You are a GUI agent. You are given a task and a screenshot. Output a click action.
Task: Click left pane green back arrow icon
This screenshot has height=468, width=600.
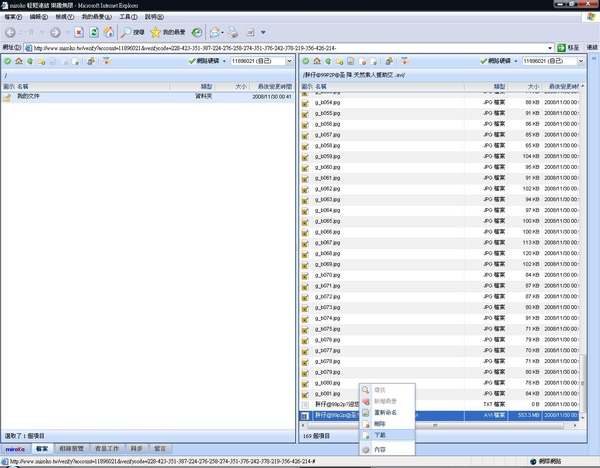30,61
